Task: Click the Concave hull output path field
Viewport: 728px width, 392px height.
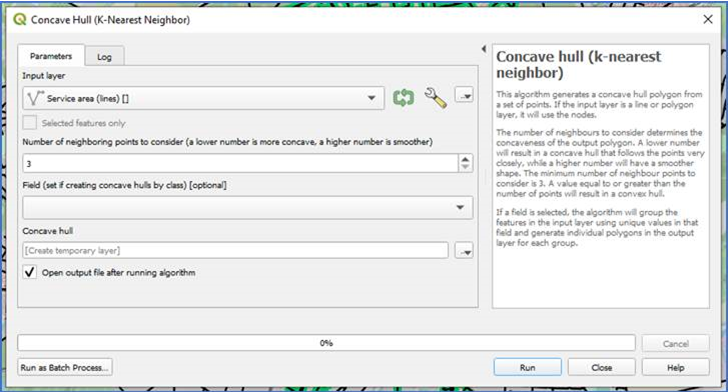Action: tap(235, 250)
